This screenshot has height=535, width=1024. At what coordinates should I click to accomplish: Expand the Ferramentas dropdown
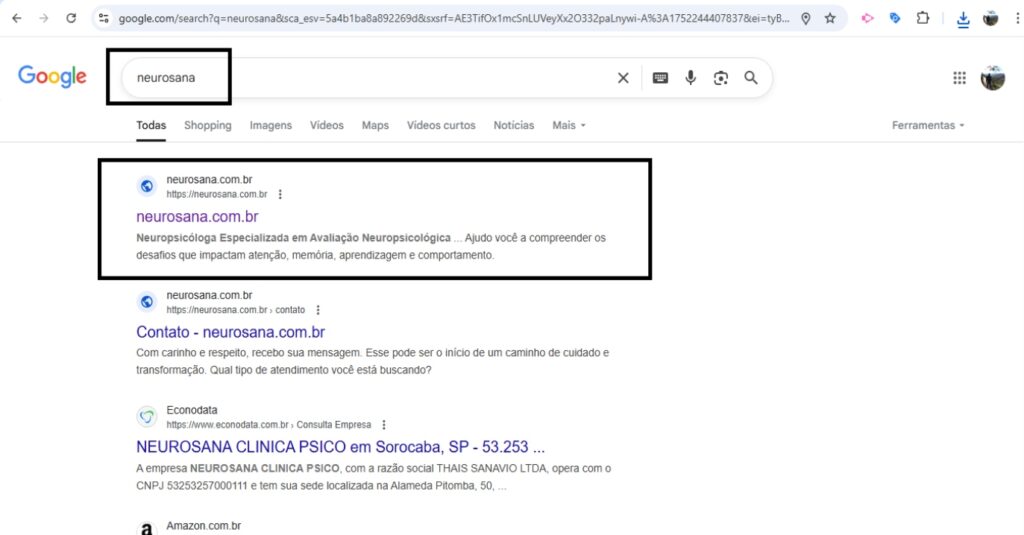coord(928,125)
